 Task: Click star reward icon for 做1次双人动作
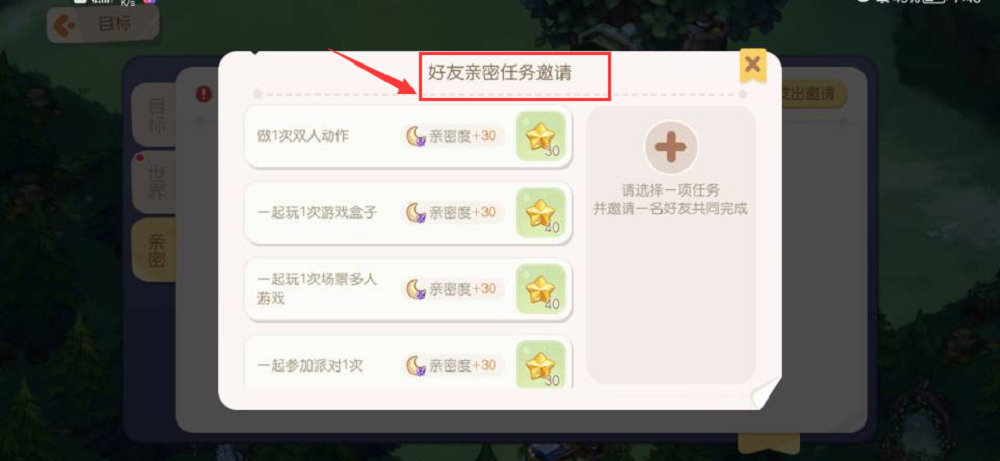540,136
